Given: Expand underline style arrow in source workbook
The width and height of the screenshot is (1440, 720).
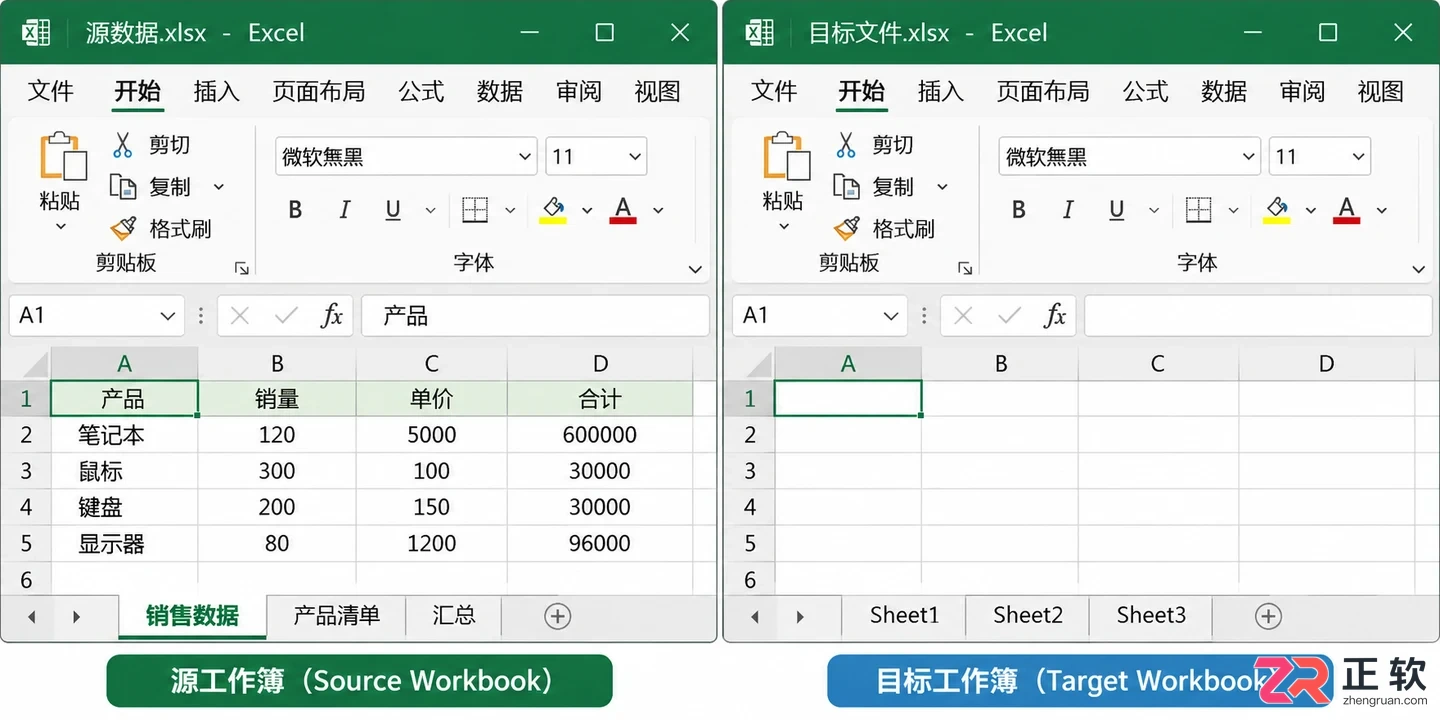Looking at the screenshot, I should (x=430, y=210).
